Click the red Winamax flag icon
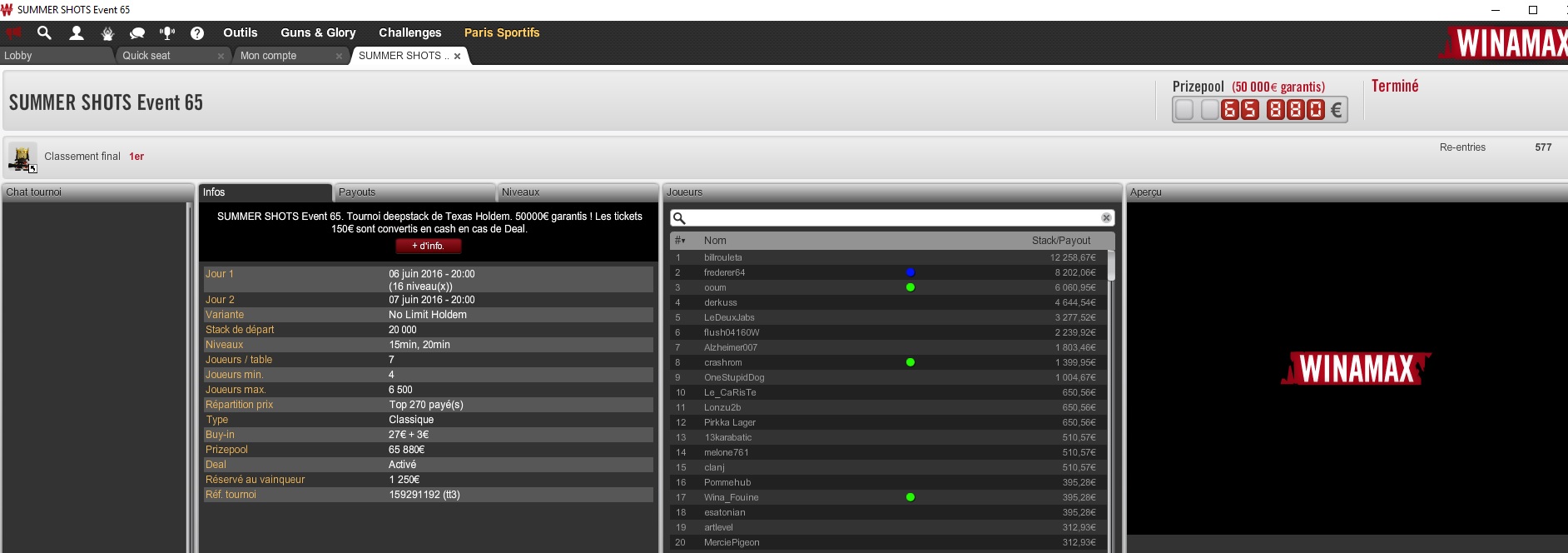The height and width of the screenshot is (553, 1568). click(13, 32)
